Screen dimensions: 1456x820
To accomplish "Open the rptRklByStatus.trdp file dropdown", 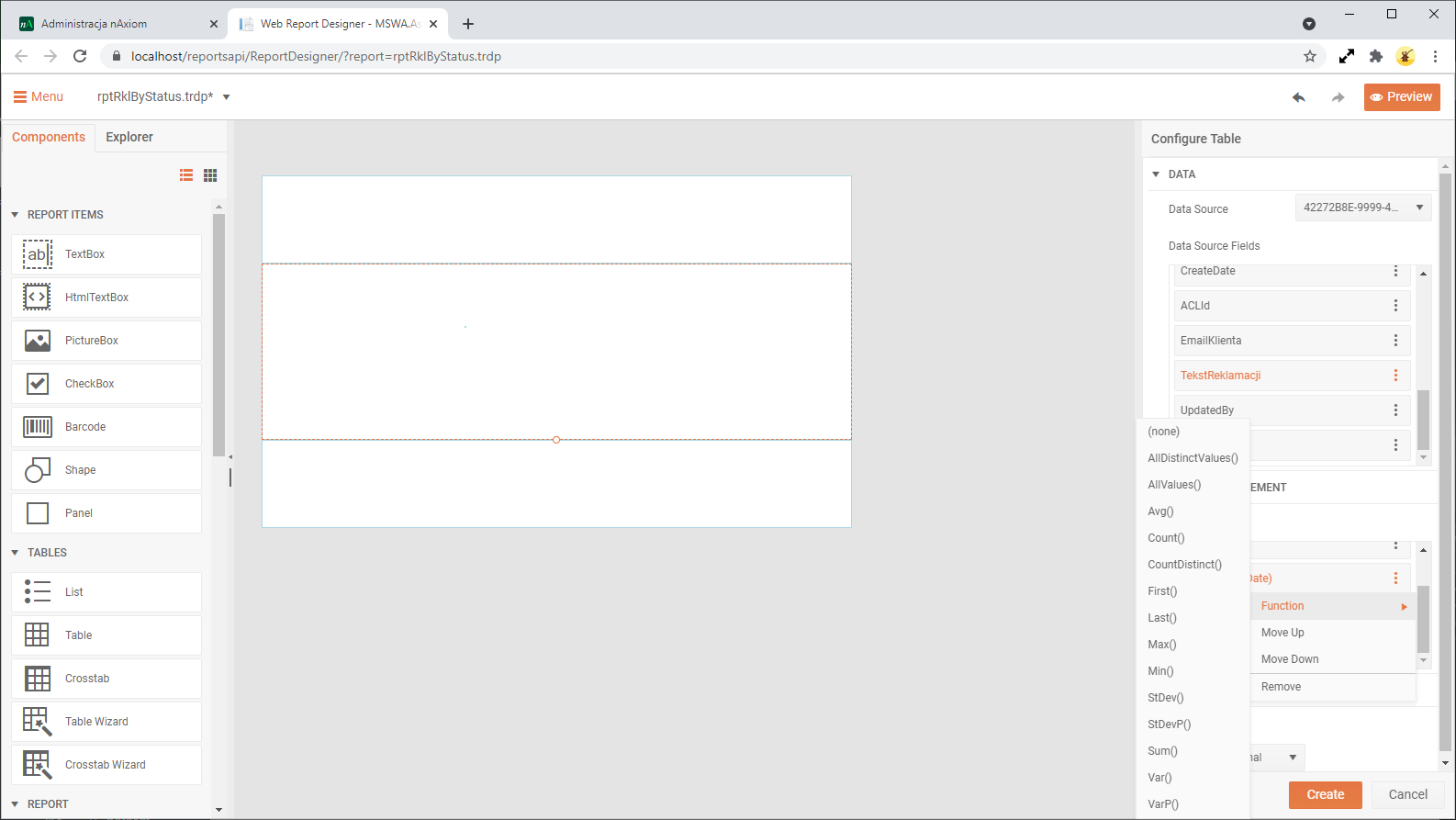I will coord(227,97).
